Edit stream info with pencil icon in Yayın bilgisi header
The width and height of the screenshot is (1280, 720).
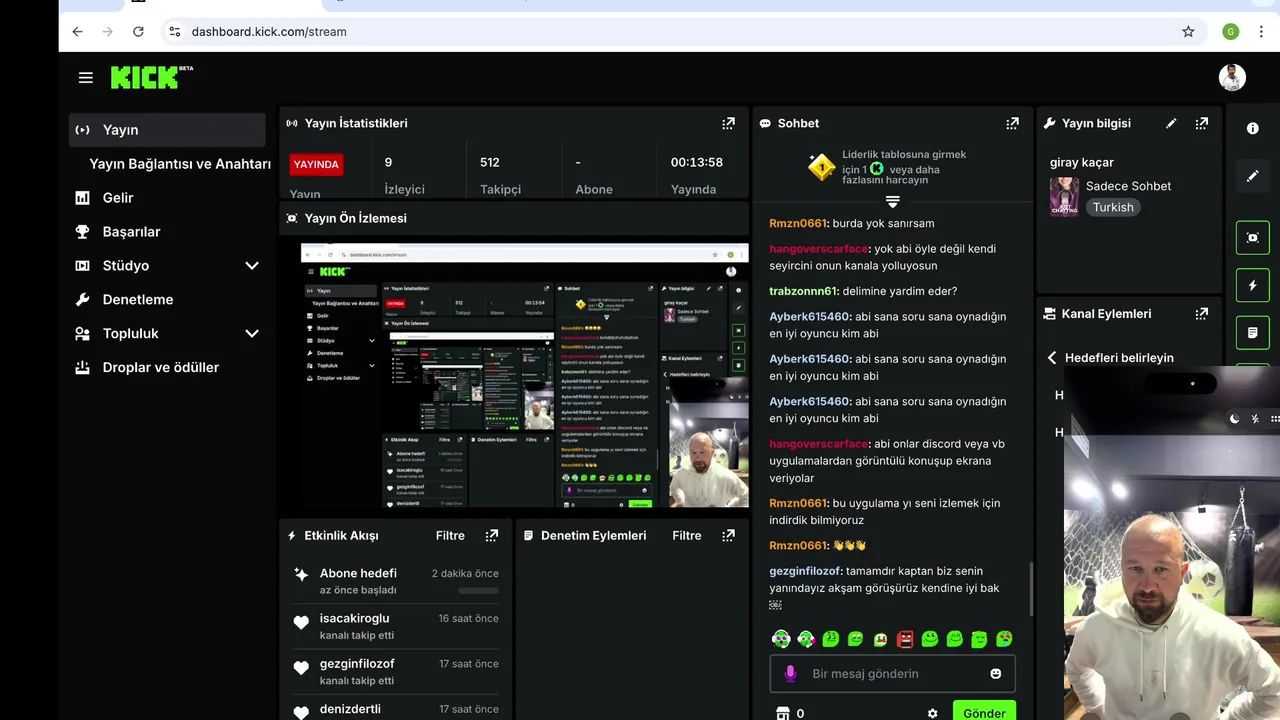[1171, 123]
